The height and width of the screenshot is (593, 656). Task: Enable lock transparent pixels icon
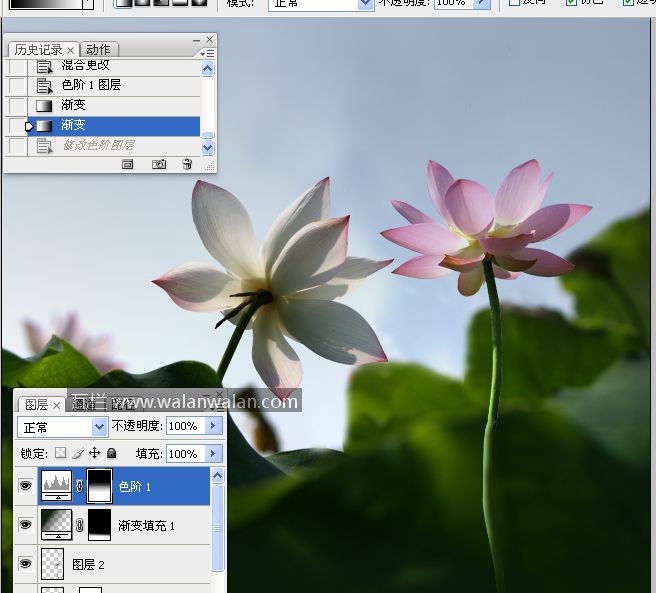60,453
